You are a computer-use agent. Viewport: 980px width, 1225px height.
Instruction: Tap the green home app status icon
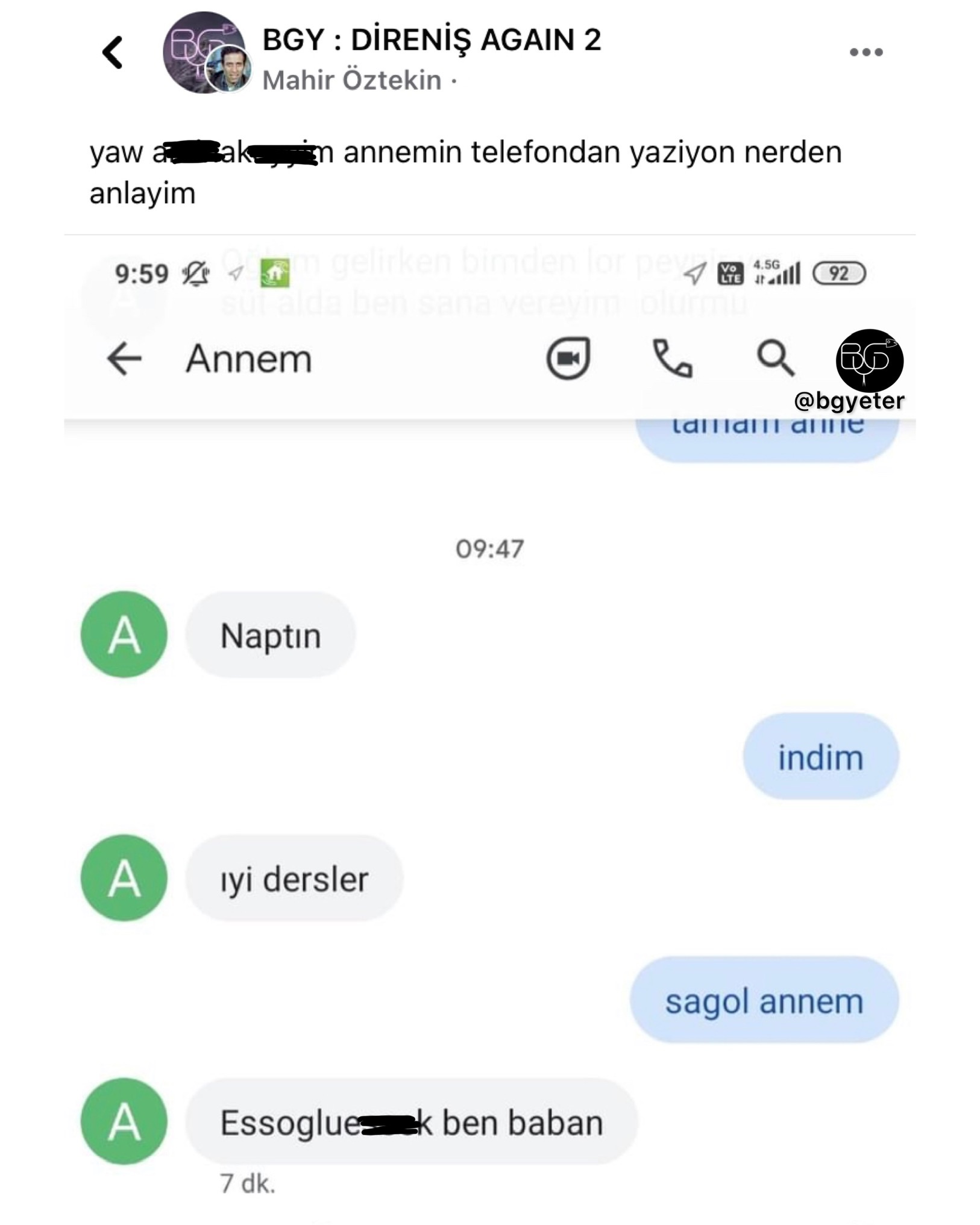275,274
